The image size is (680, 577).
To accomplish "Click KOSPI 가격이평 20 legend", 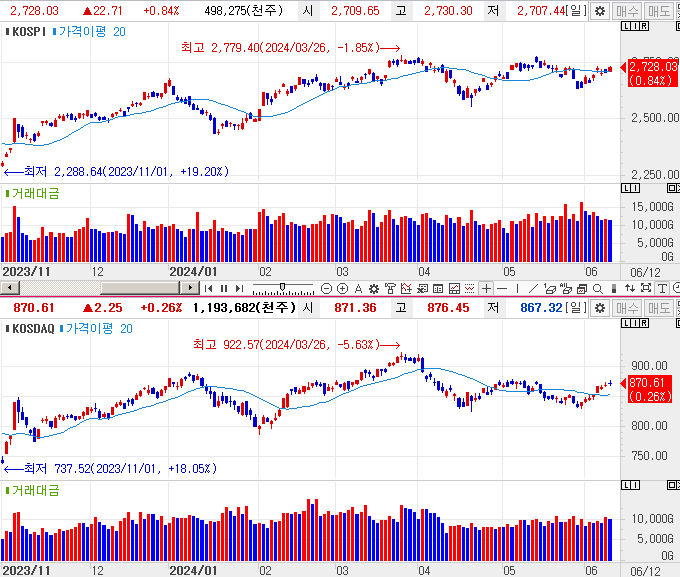I will pos(89,32).
